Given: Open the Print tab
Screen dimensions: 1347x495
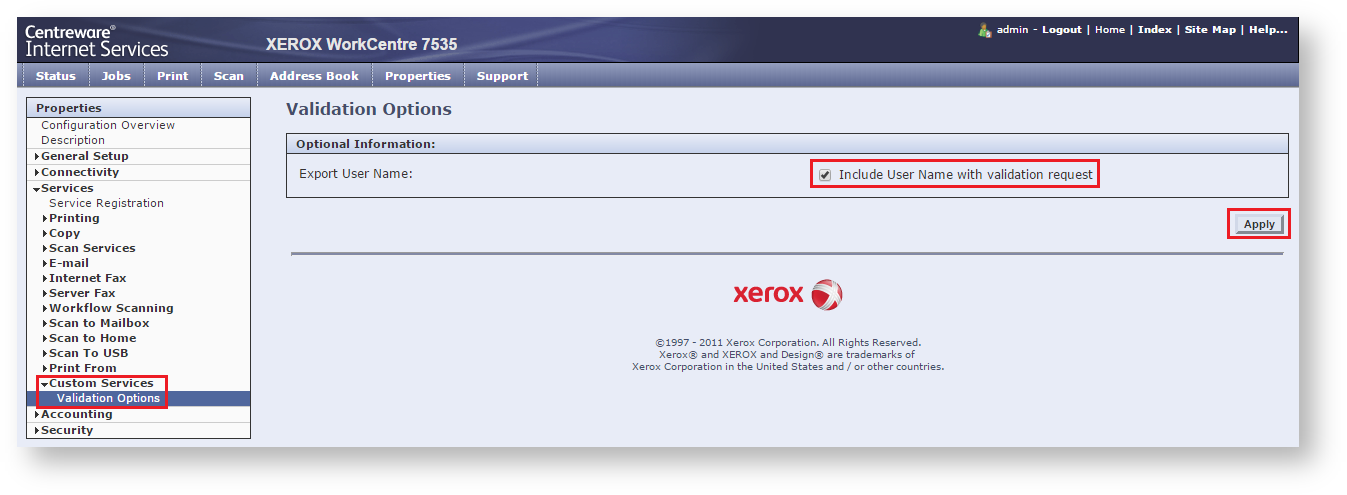Looking at the screenshot, I should point(173,76).
